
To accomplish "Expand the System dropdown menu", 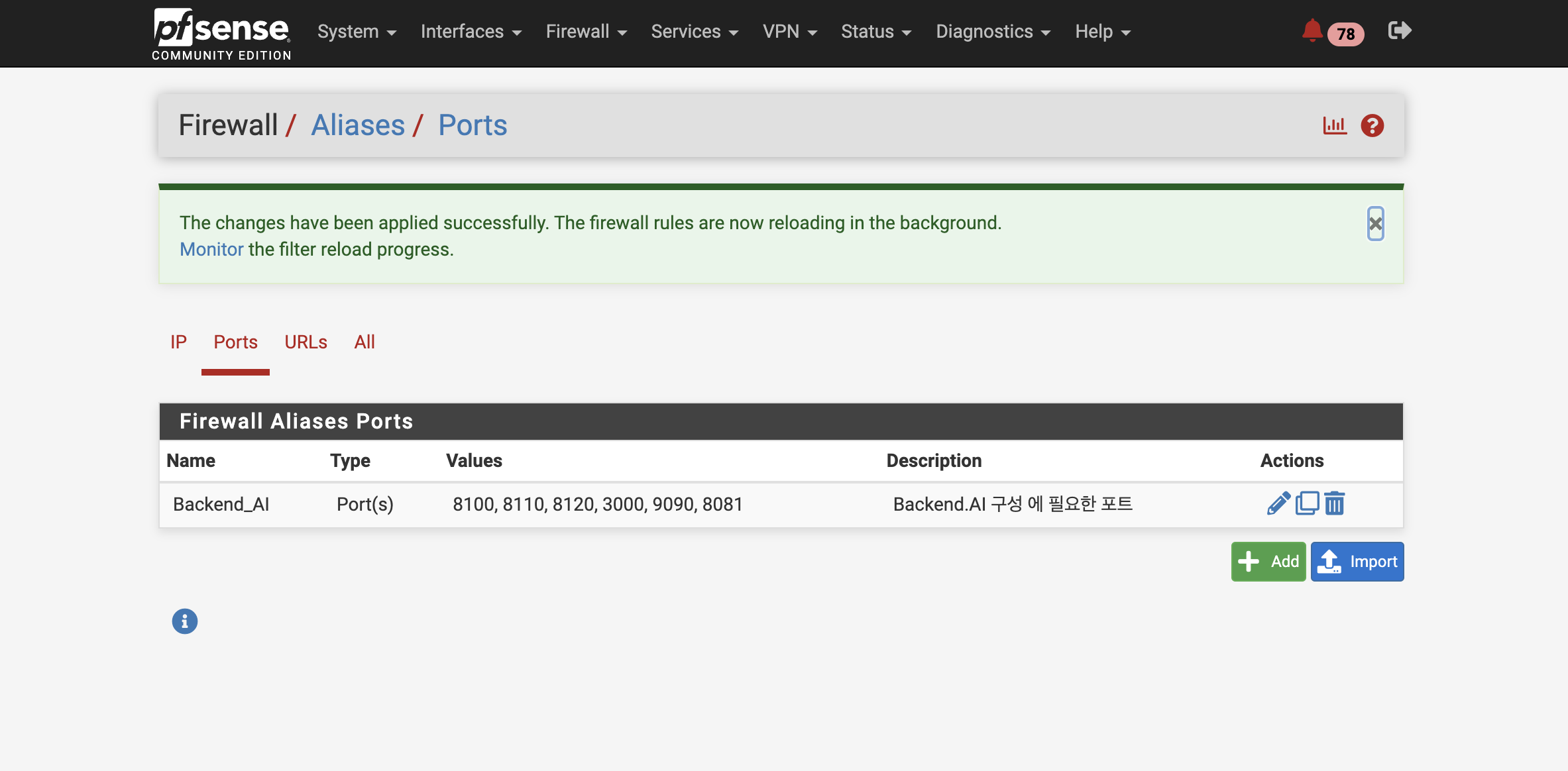I will tap(357, 32).
